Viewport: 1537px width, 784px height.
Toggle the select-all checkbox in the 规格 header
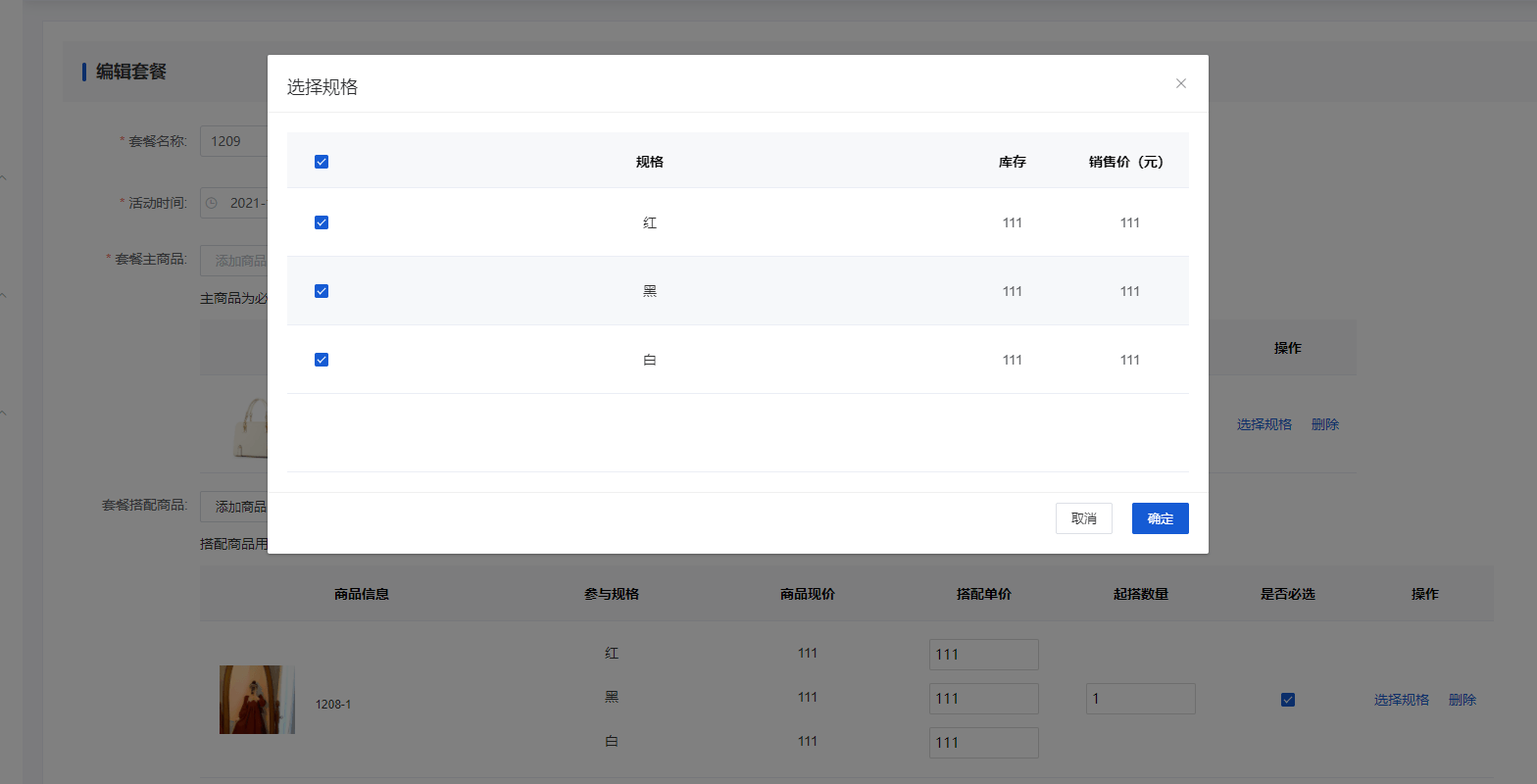(x=322, y=162)
